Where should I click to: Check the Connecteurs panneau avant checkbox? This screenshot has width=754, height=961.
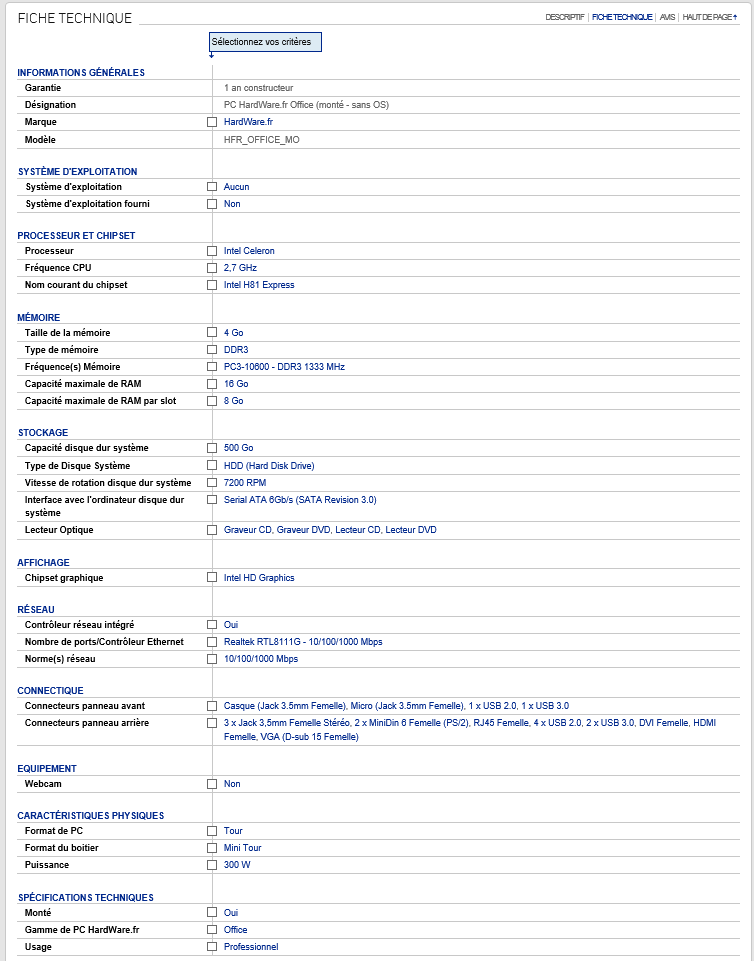click(x=212, y=706)
